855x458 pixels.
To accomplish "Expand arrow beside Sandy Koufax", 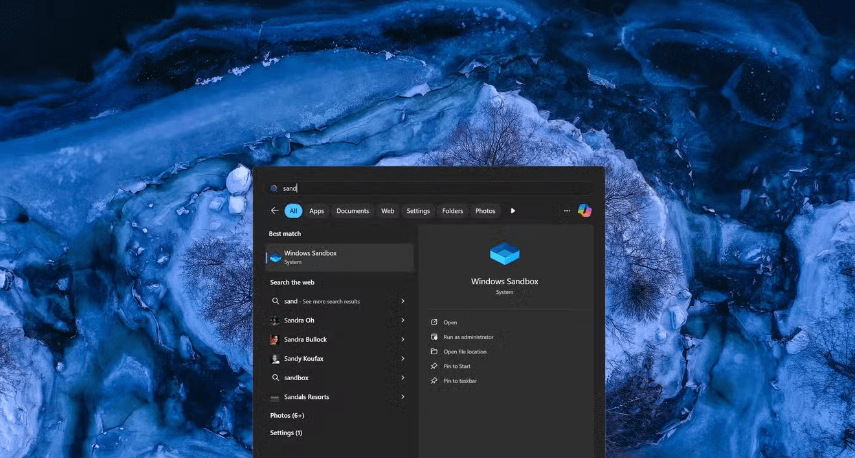I will click(403, 359).
